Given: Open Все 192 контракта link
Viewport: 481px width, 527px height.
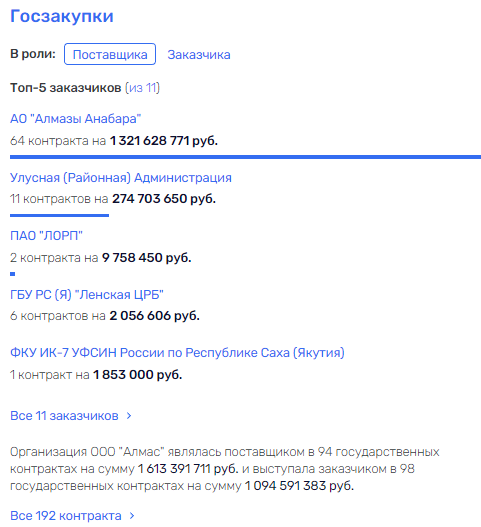Looking at the screenshot, I should 72,516.
